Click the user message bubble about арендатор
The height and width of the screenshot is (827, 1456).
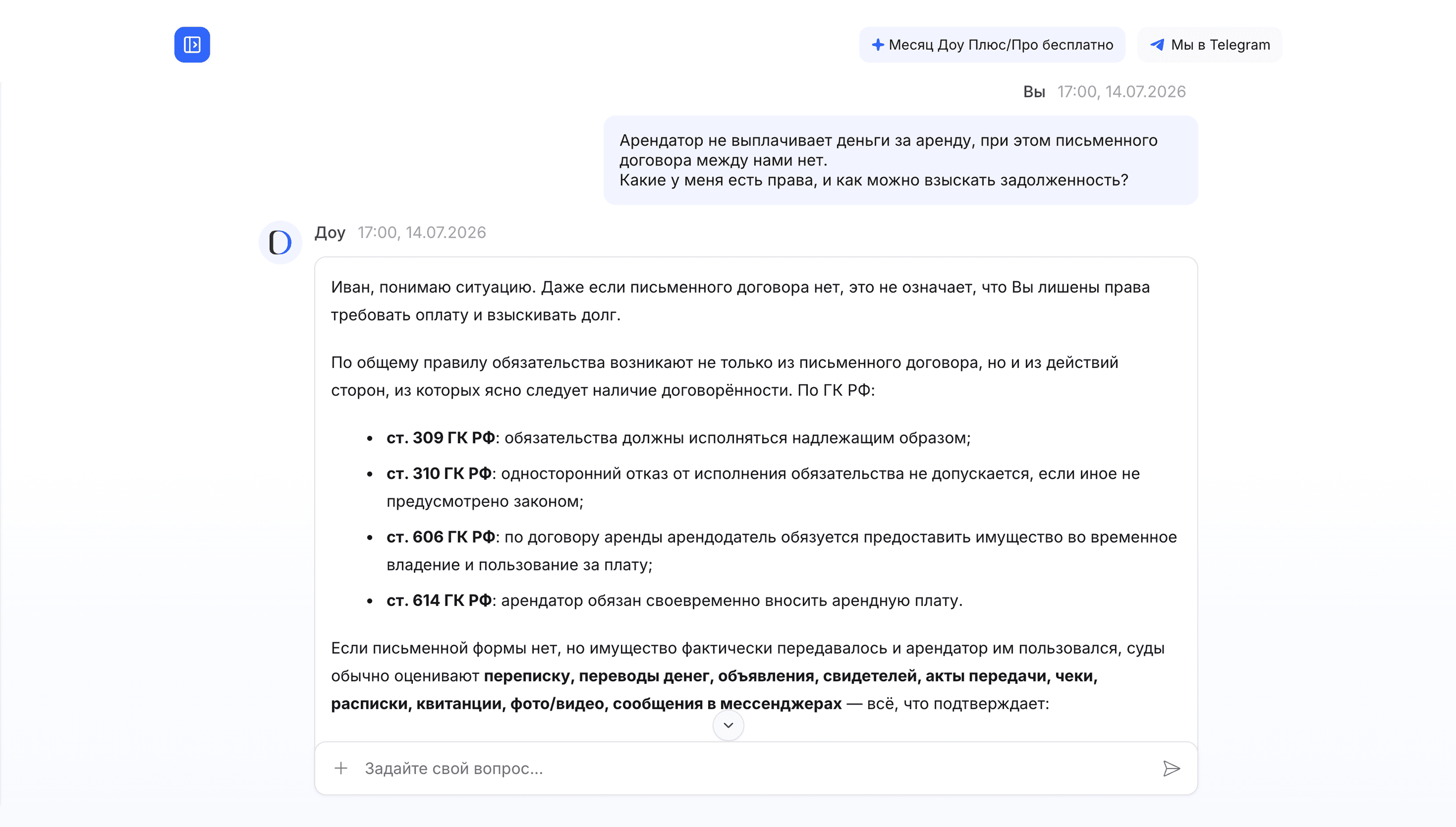click(x=900, y=160)
